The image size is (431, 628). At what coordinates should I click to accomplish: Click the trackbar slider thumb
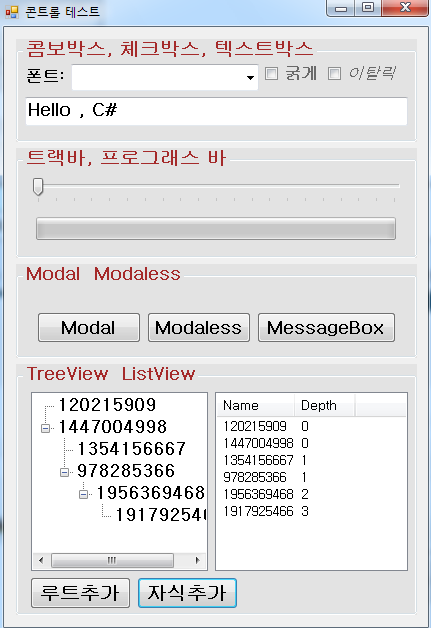coord(38,187)
